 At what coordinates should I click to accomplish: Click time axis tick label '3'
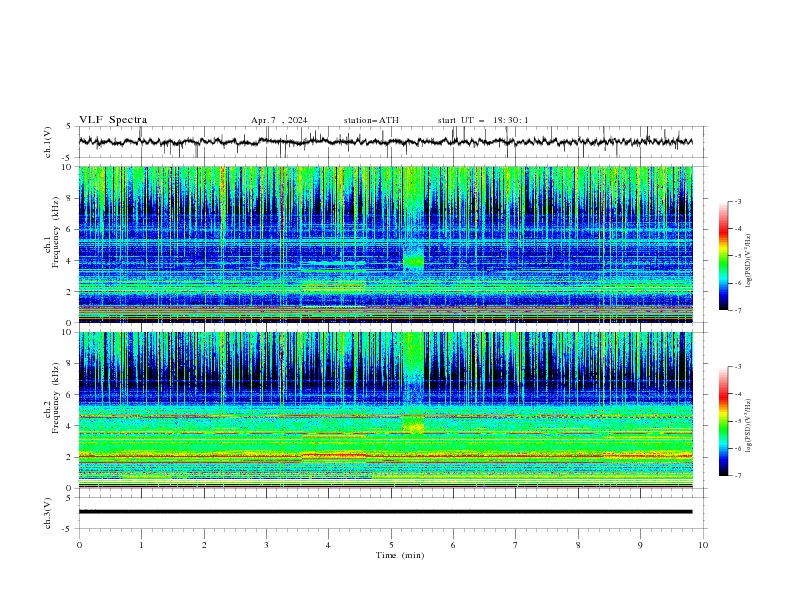[x=266, y=545]
